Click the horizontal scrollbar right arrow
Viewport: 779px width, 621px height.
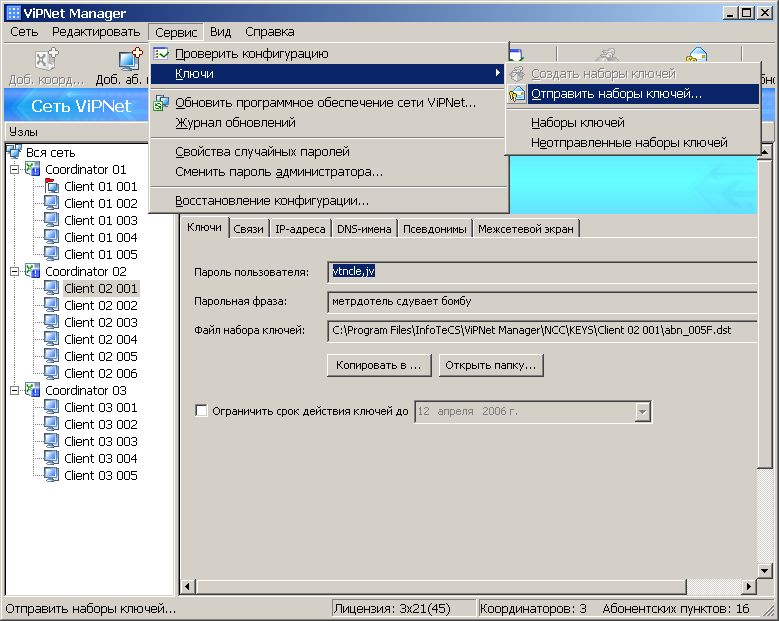[749, 586]
